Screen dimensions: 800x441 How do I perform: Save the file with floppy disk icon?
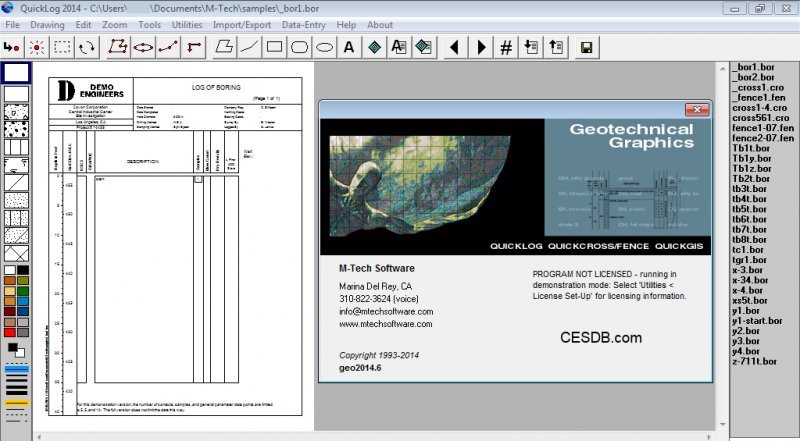pos(587,47)
